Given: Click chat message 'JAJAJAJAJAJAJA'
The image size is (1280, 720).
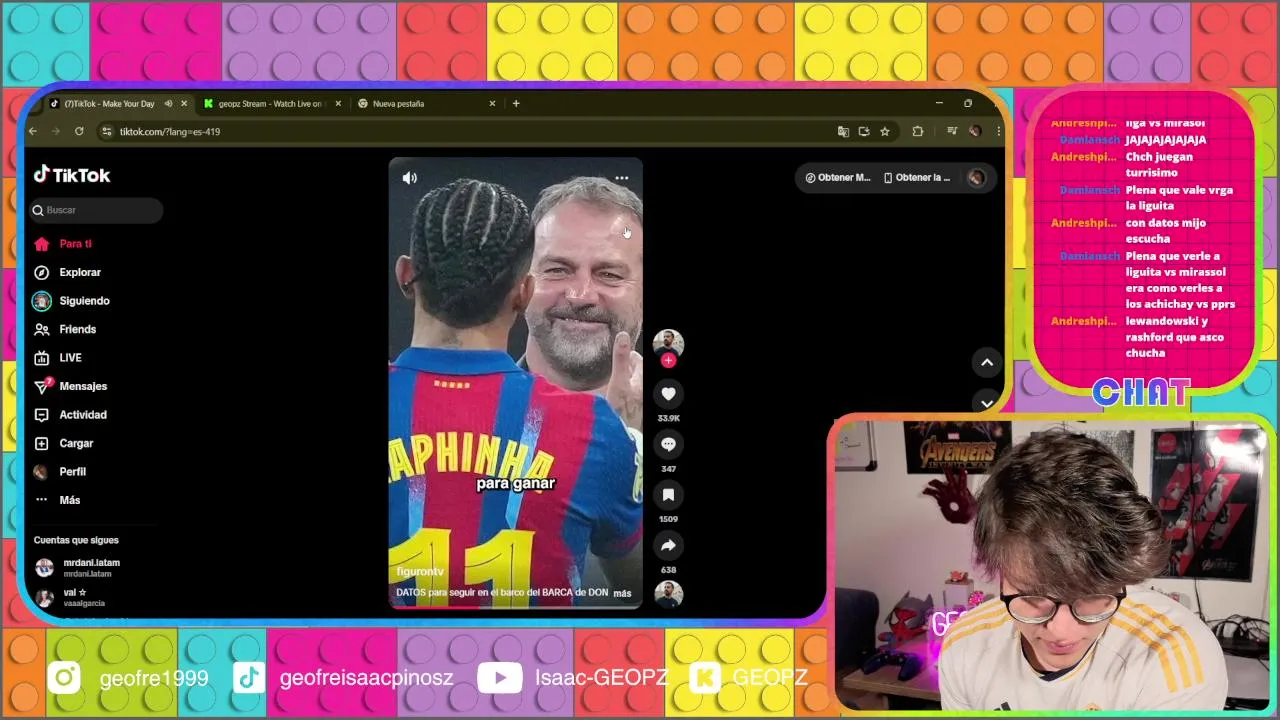Looking at the screenshot, I should coord(1165,140).
